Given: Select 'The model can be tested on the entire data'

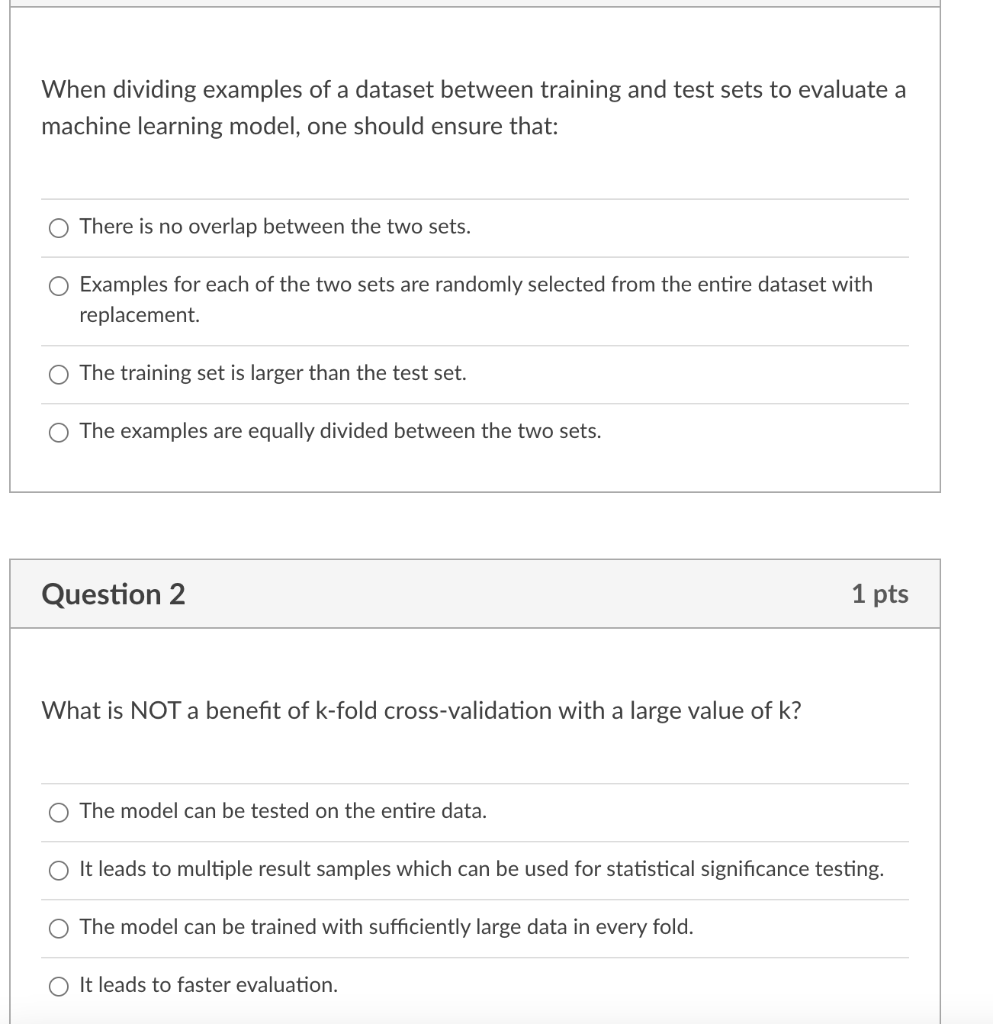Looking at the screenshot, I should coord(59,812).
